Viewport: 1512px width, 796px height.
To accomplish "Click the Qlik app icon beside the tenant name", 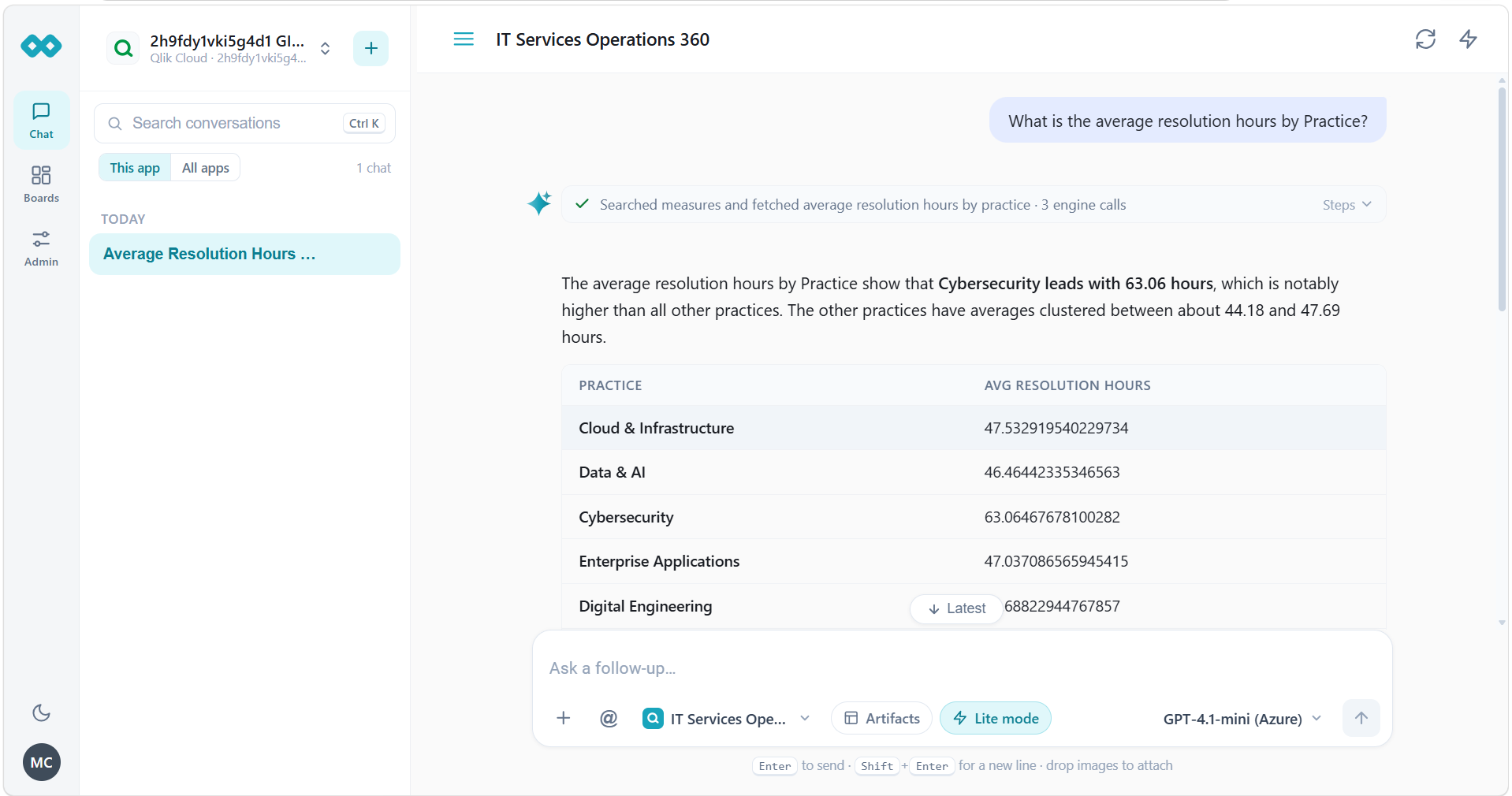I will click(123, 48).
